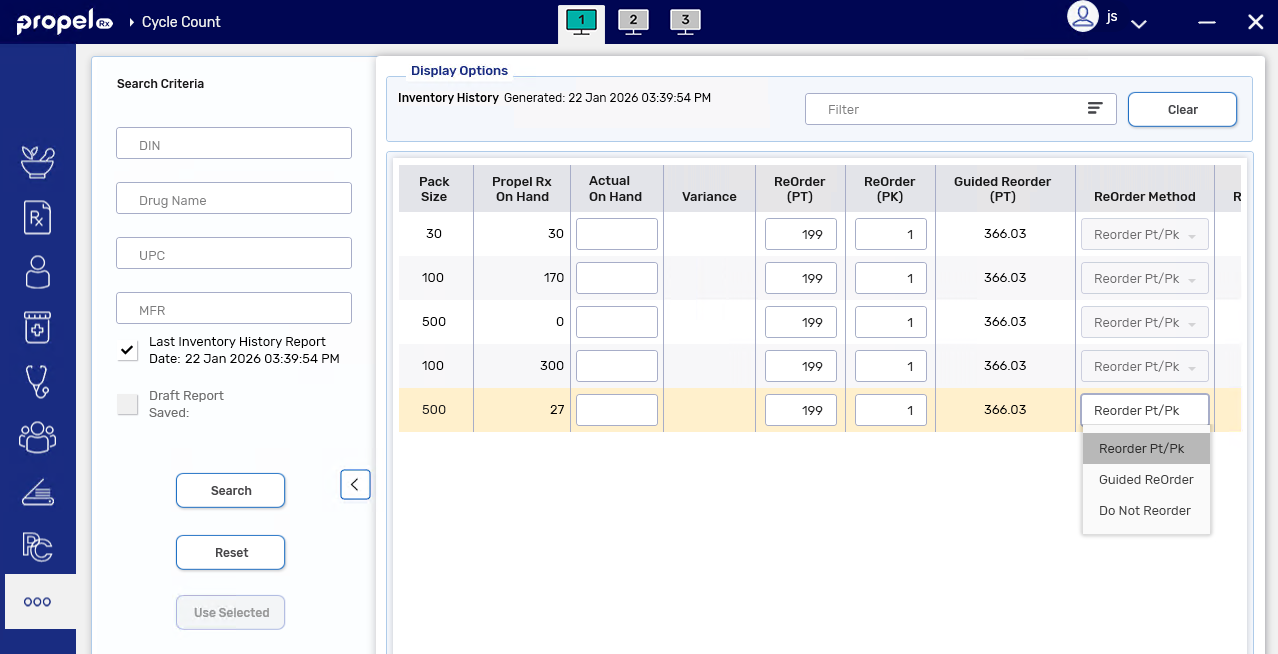The height and width of the screenshot is (654, 1278).
Task: Choose Do Not Reorder option
Action: click(1144, 511)
